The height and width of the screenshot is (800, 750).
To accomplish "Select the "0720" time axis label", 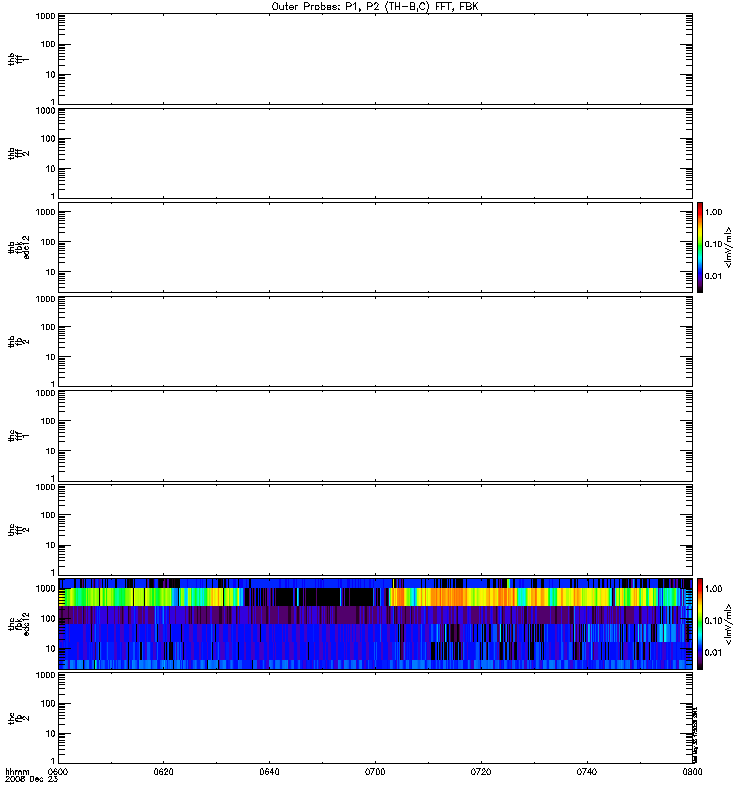I will pos(481,771).
